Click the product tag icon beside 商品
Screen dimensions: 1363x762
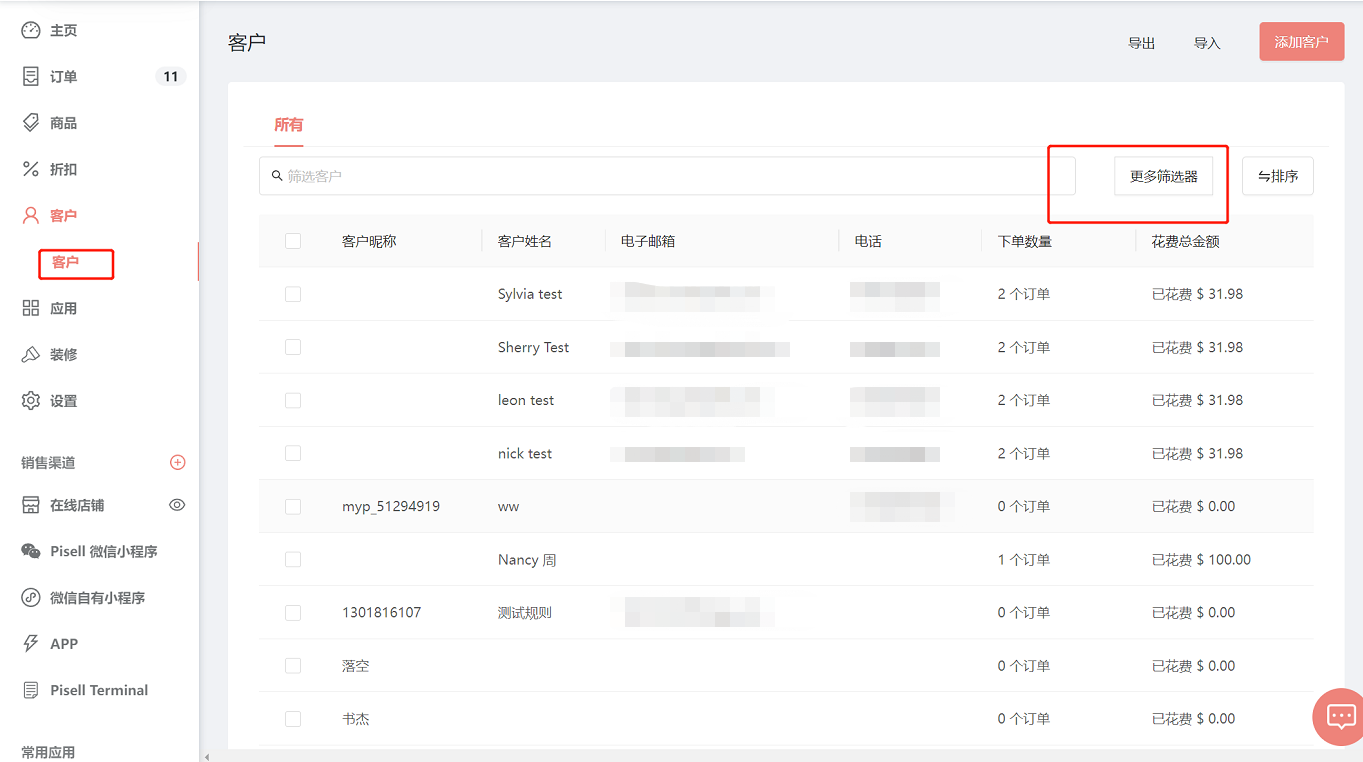coord(31,122)
